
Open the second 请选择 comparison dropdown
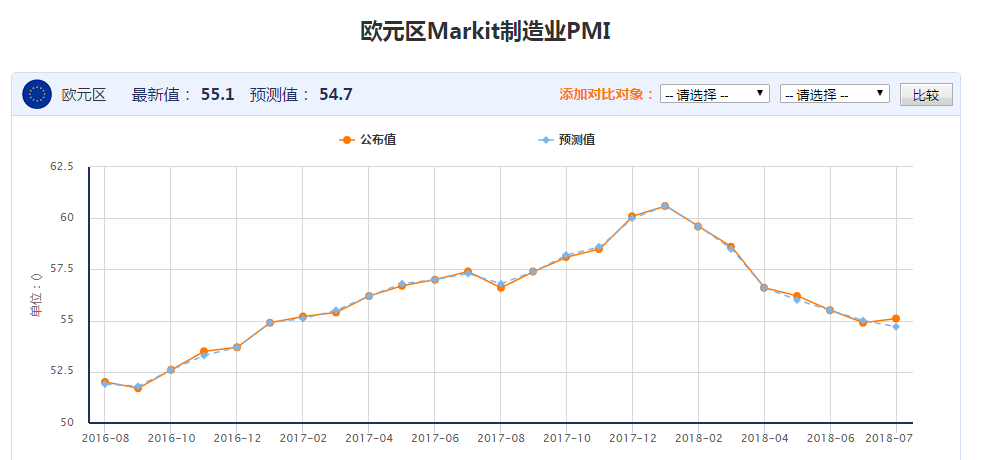[x=835, y=95]
